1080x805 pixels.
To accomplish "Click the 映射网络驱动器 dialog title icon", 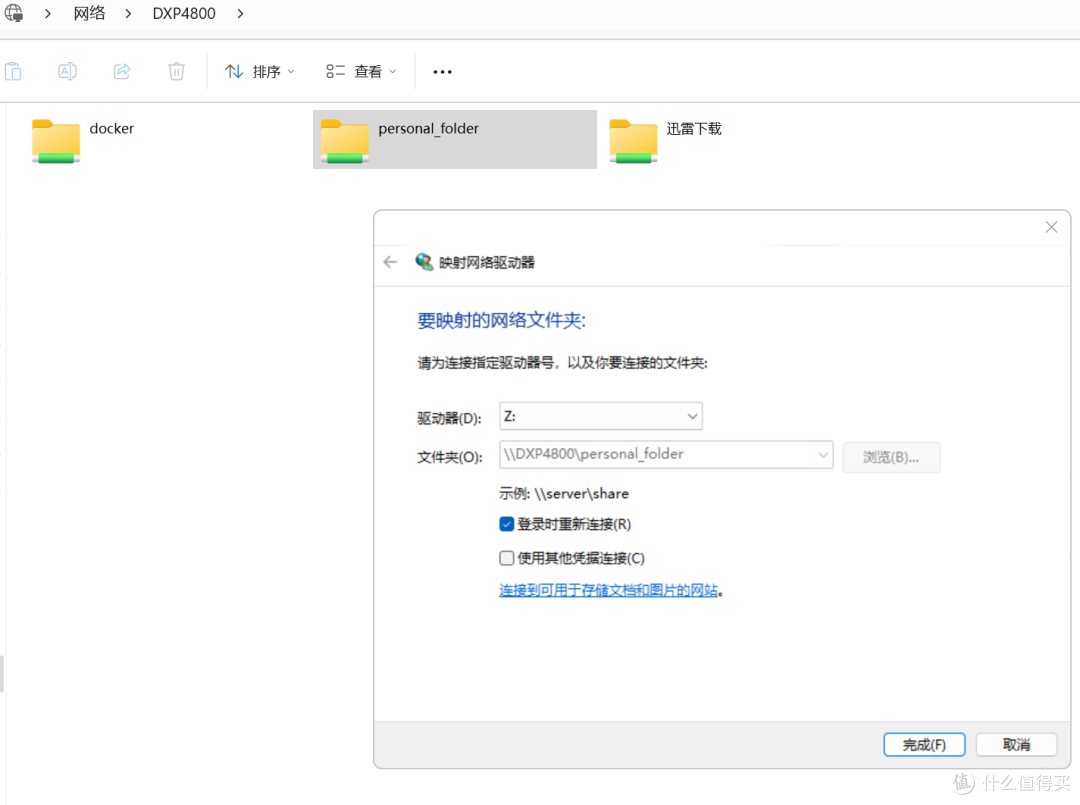I will click(x=424, y=262).
